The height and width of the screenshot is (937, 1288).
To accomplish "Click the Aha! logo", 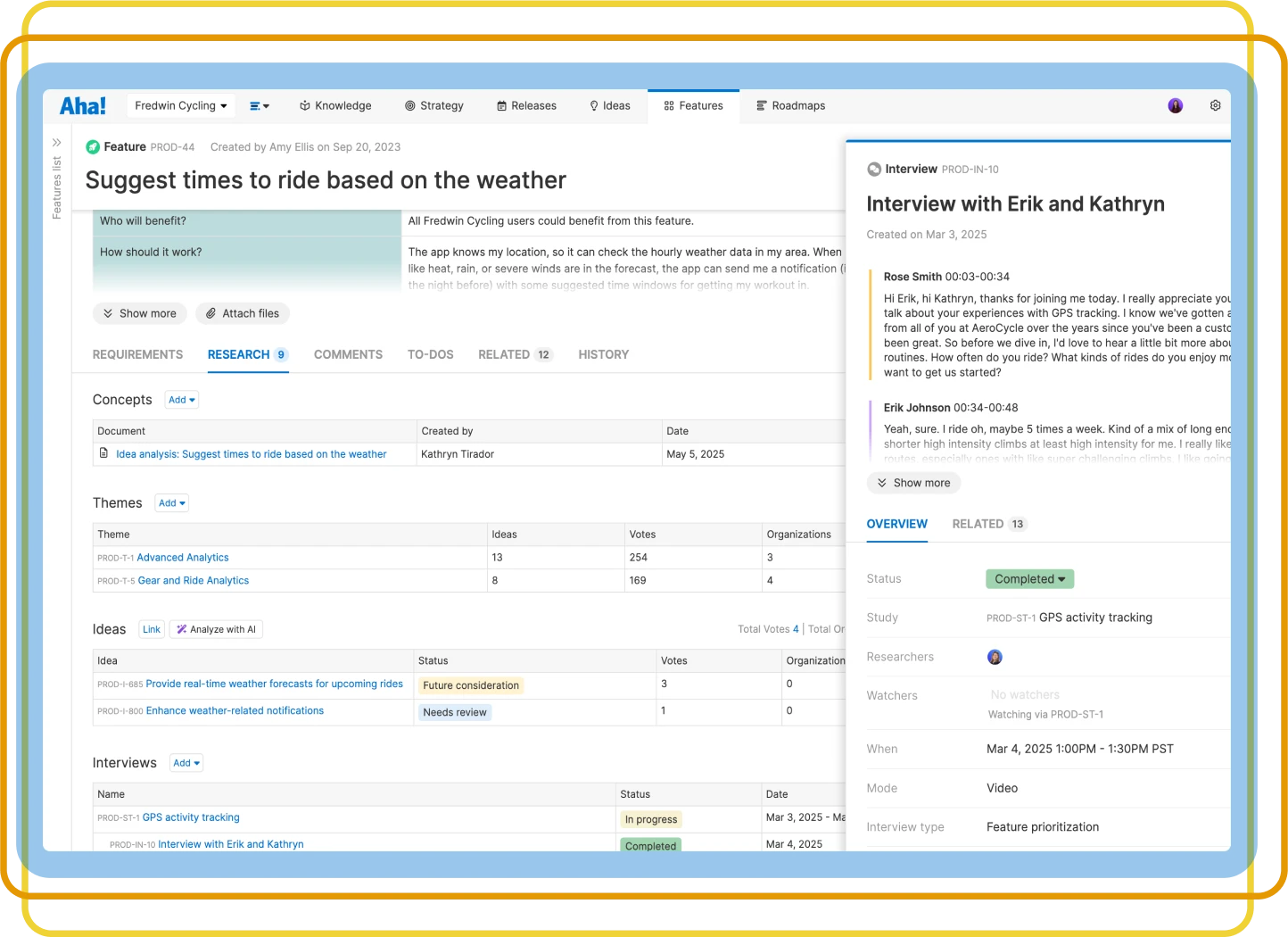I will point(83,106).
